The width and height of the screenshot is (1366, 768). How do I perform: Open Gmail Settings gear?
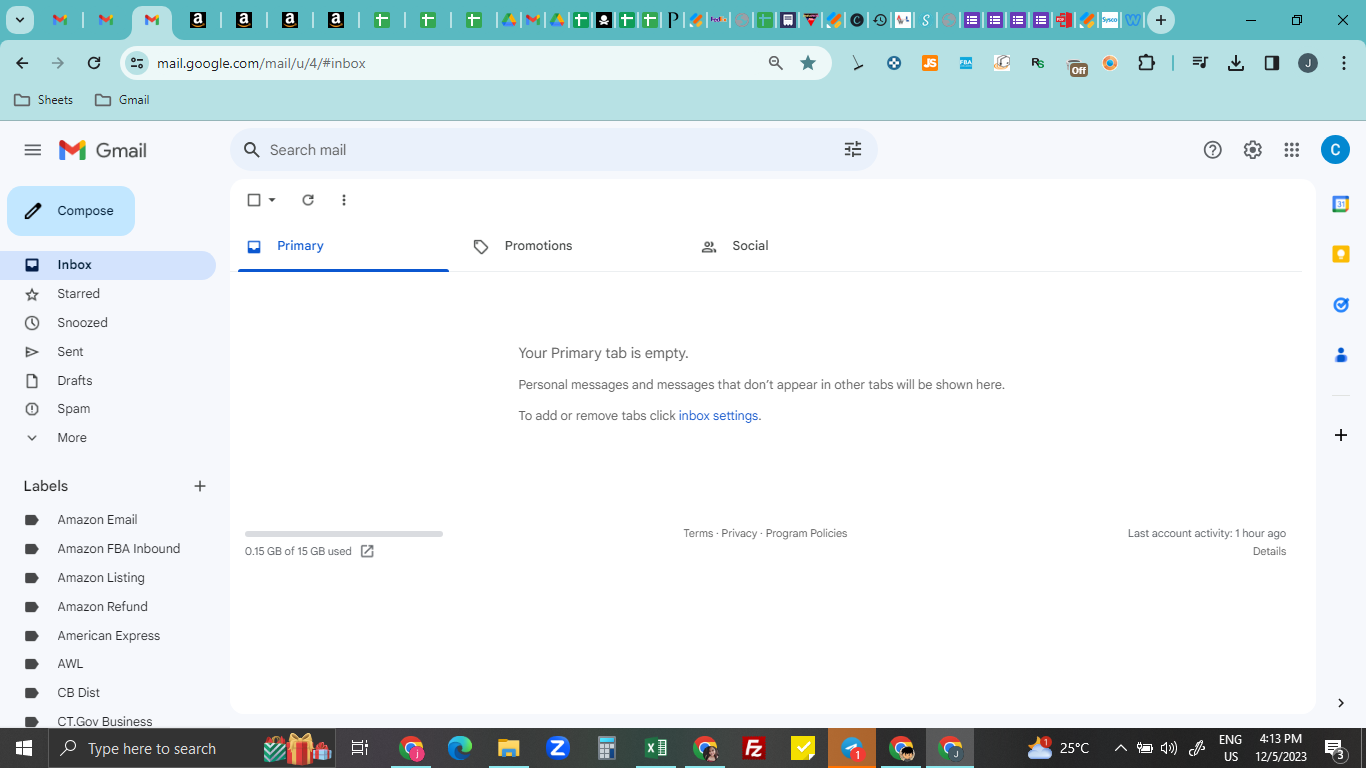1253,150
